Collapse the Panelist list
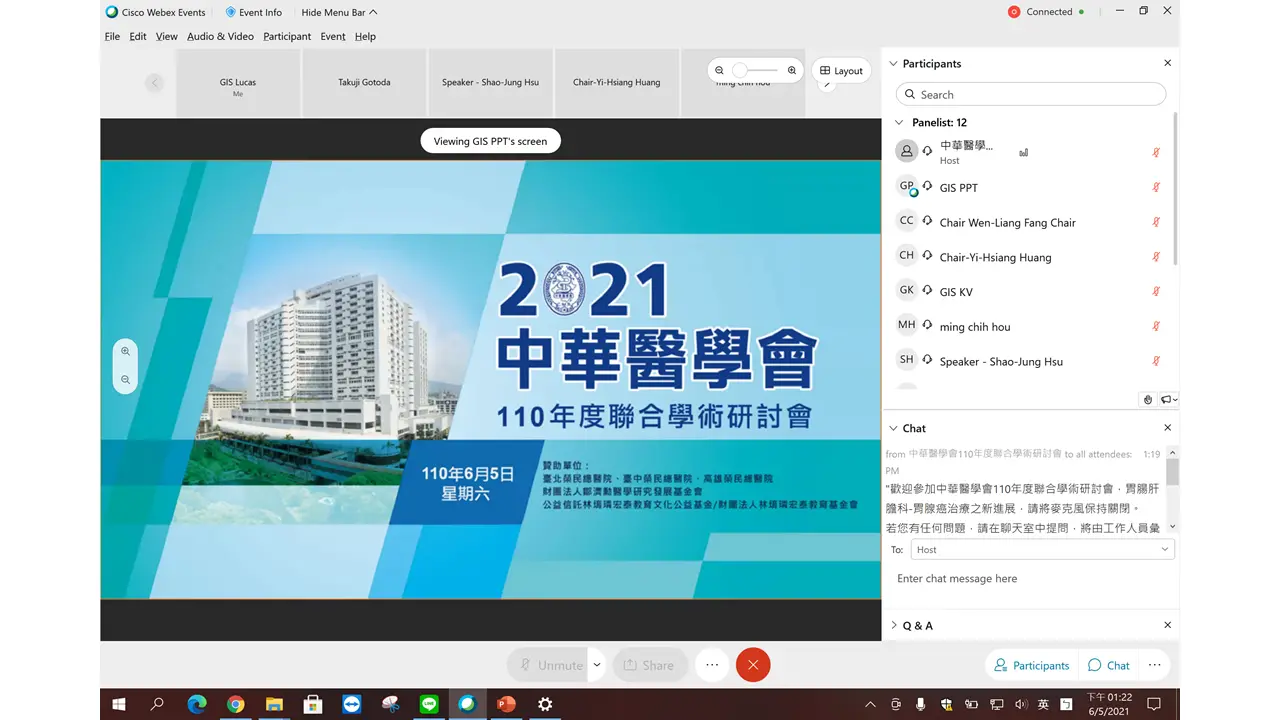Viewport: 1280px width, 720px height. 899,123
